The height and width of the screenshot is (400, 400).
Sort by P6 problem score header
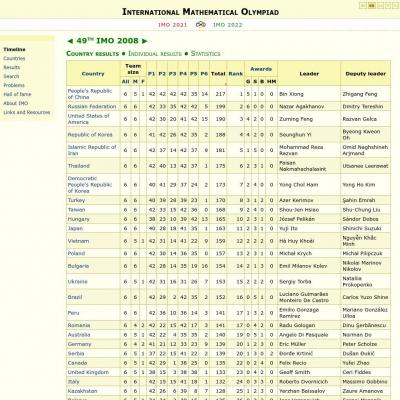click(204, 74)
